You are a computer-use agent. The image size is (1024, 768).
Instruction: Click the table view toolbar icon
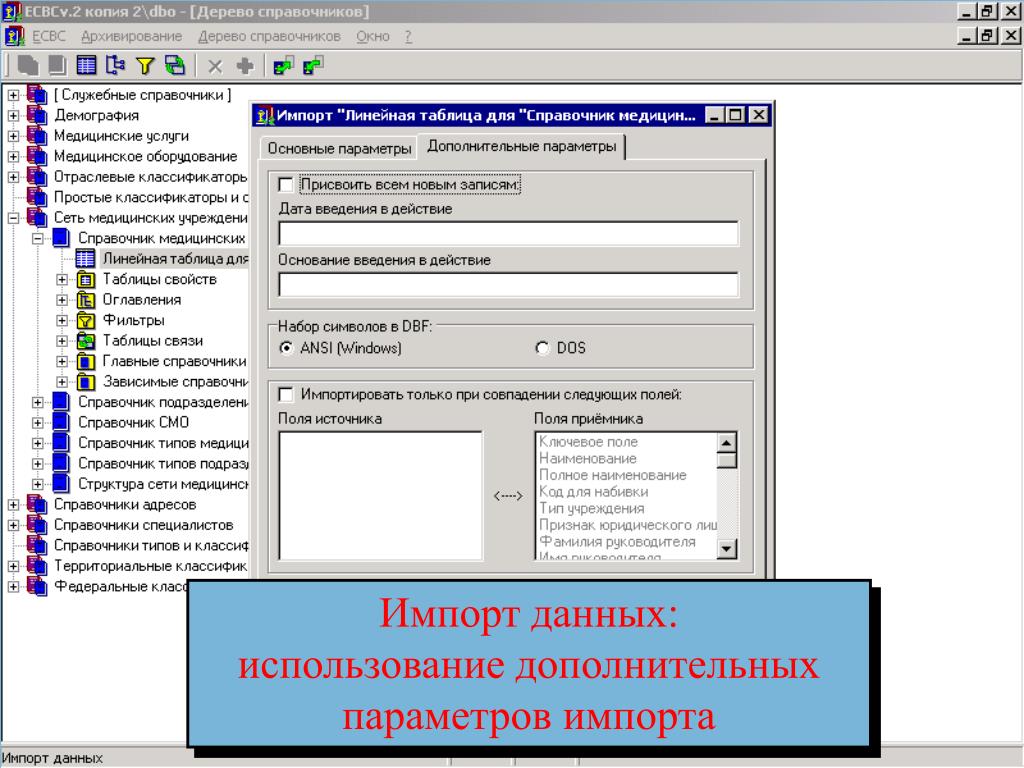click(x=86, y=65)
